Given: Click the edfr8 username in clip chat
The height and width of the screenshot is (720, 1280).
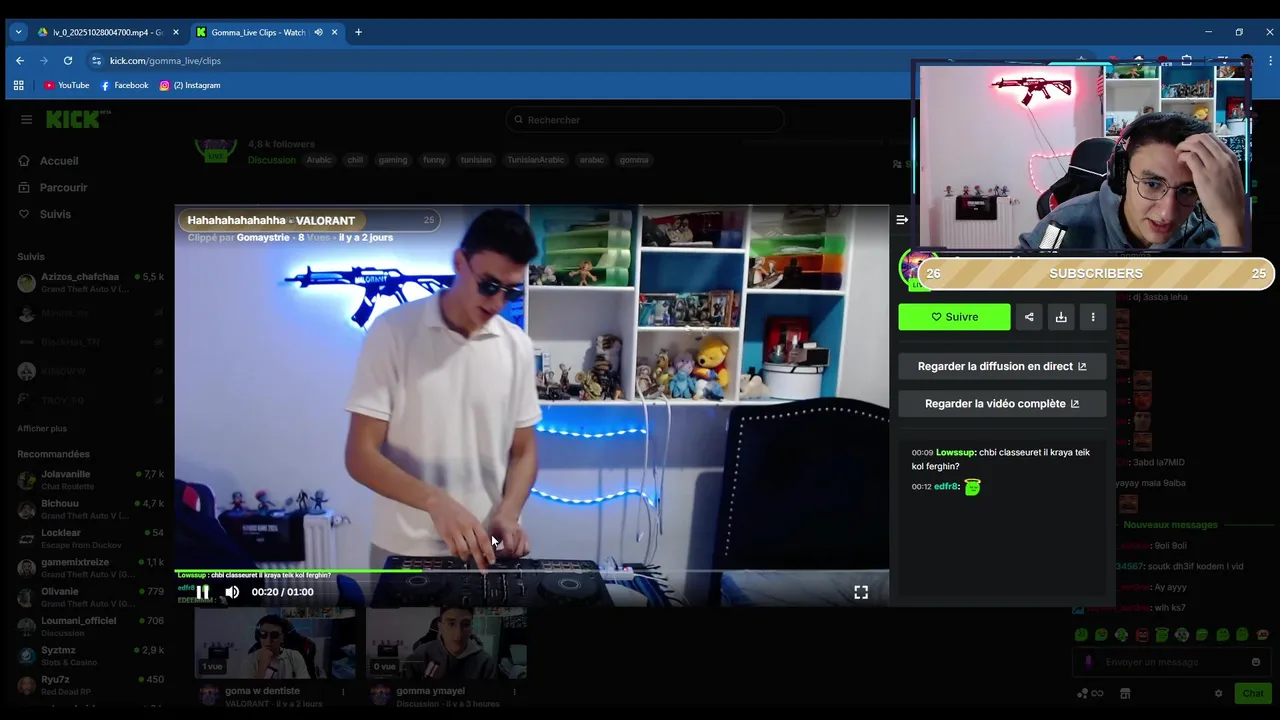Looking at the screenshot, I should (946, 487).
